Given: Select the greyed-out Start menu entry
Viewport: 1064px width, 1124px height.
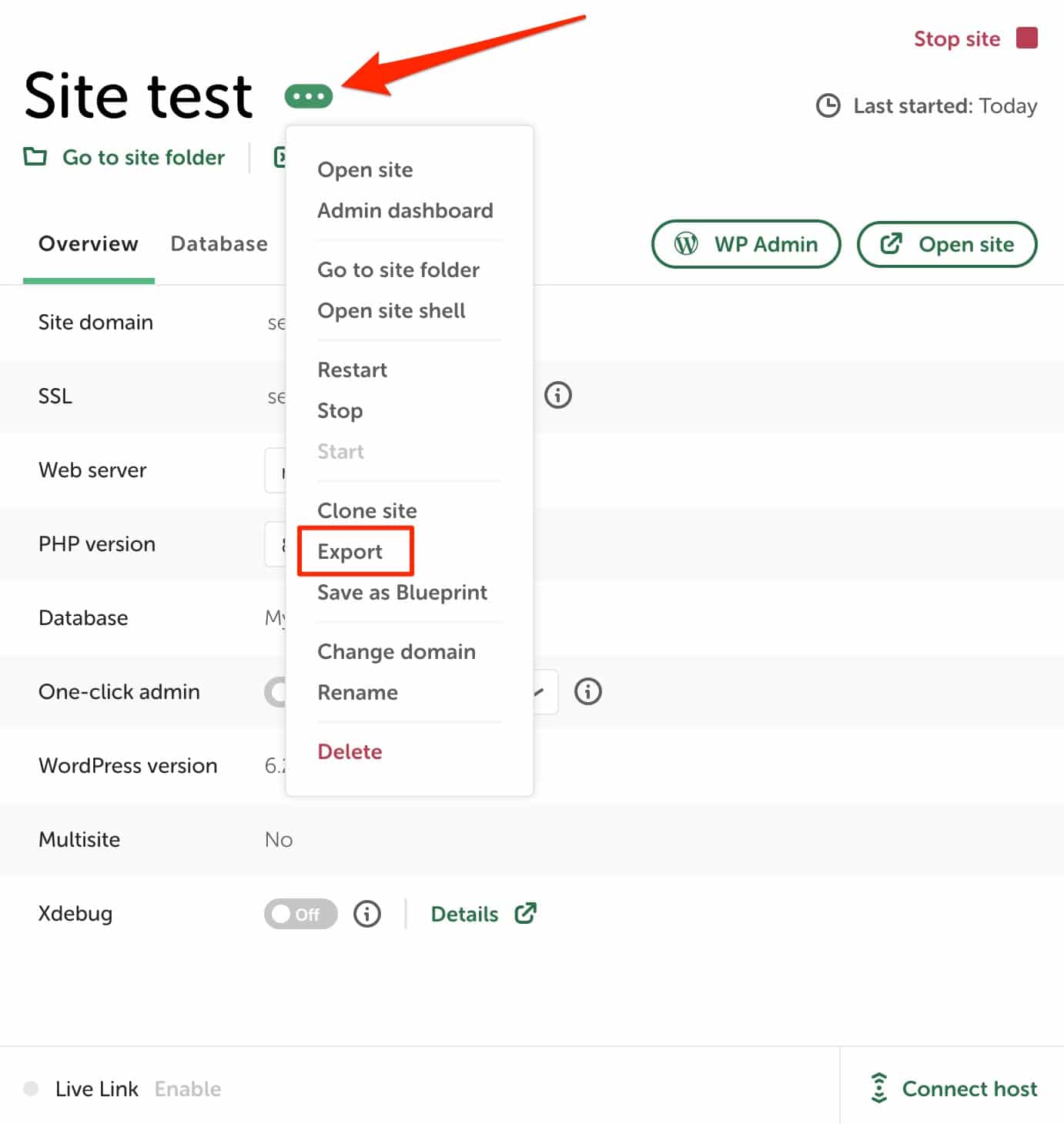Looking at the screenshot, I should tap(340, 451).
